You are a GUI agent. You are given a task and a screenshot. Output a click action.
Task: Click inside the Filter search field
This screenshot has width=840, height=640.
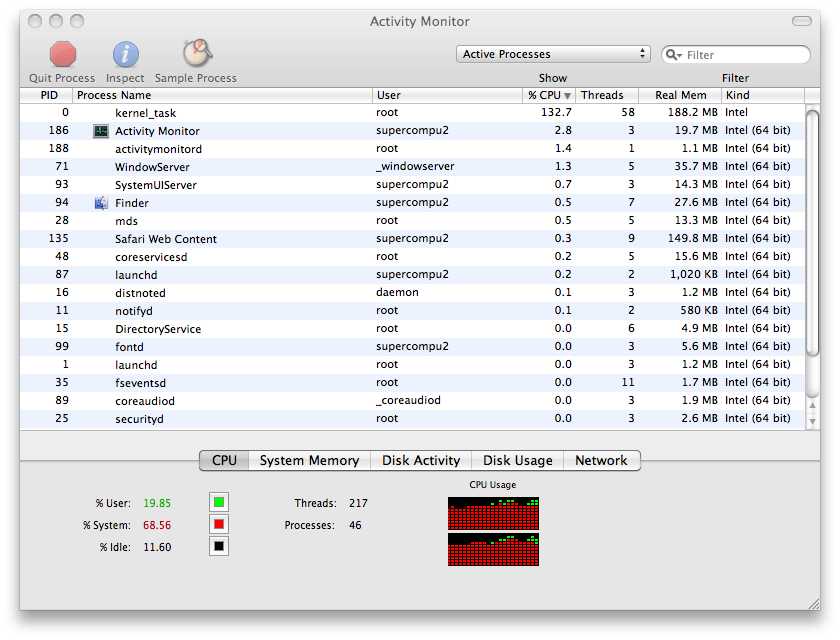coord(736,55)
